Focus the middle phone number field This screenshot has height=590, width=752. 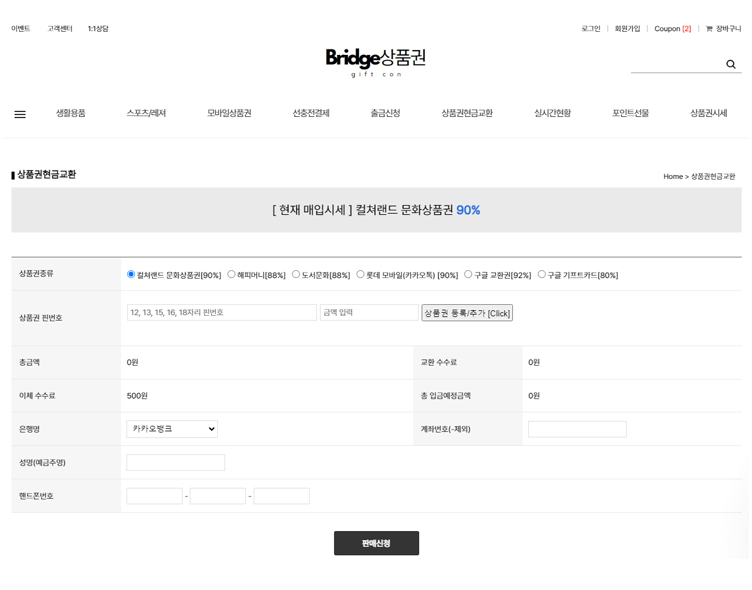[x=218, y=496]
